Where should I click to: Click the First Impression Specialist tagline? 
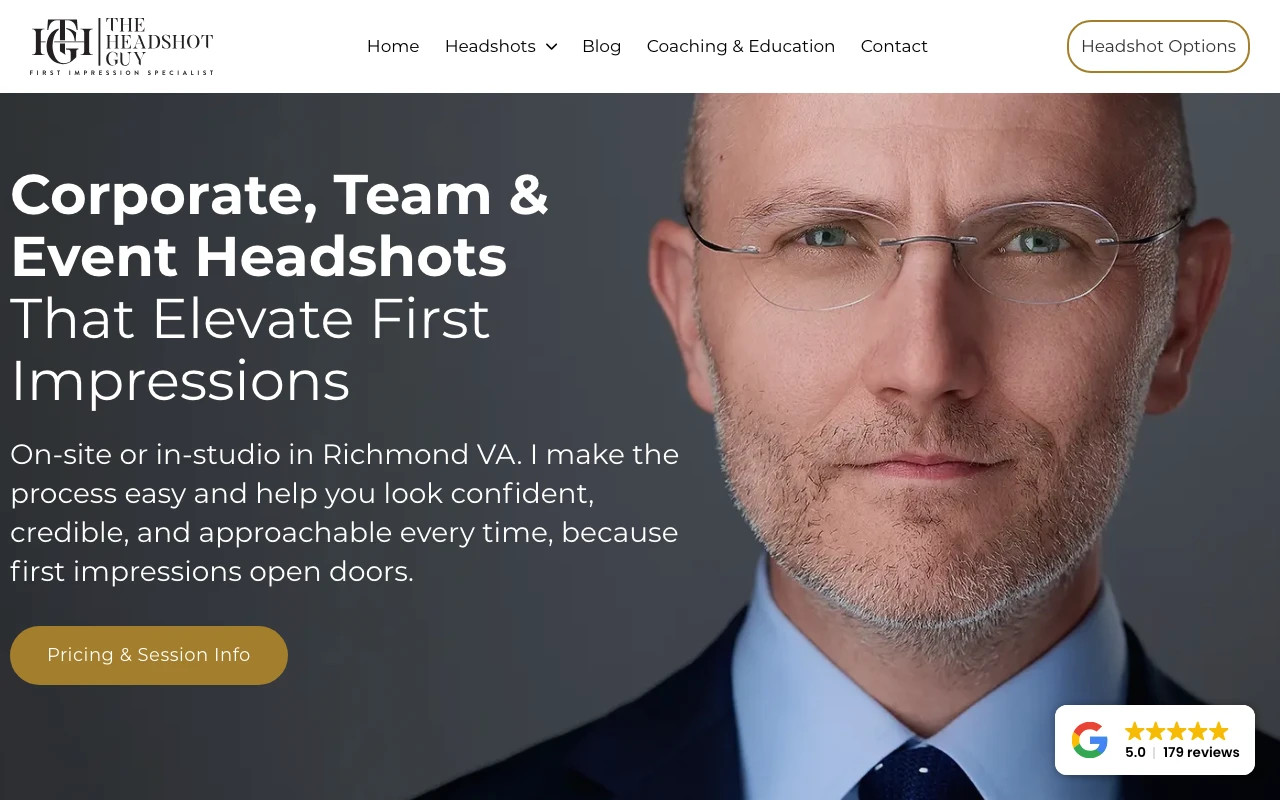(x=122, y=73)
